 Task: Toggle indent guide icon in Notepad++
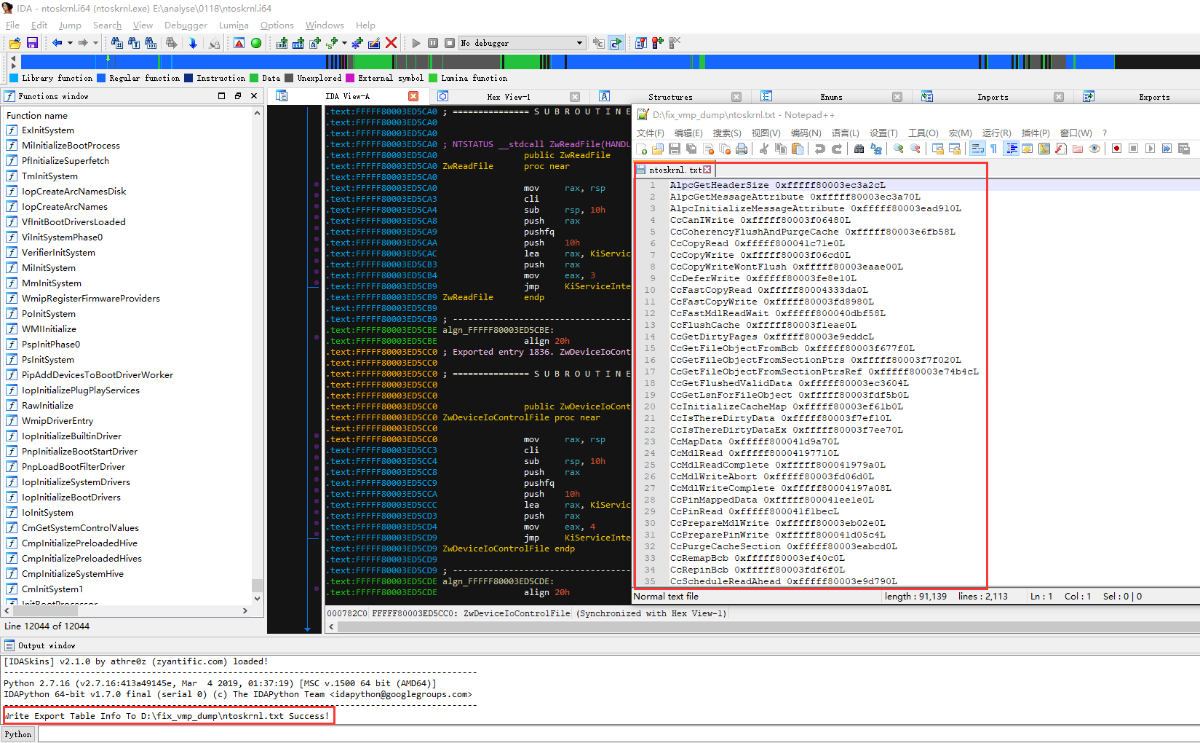point(1011,148)
